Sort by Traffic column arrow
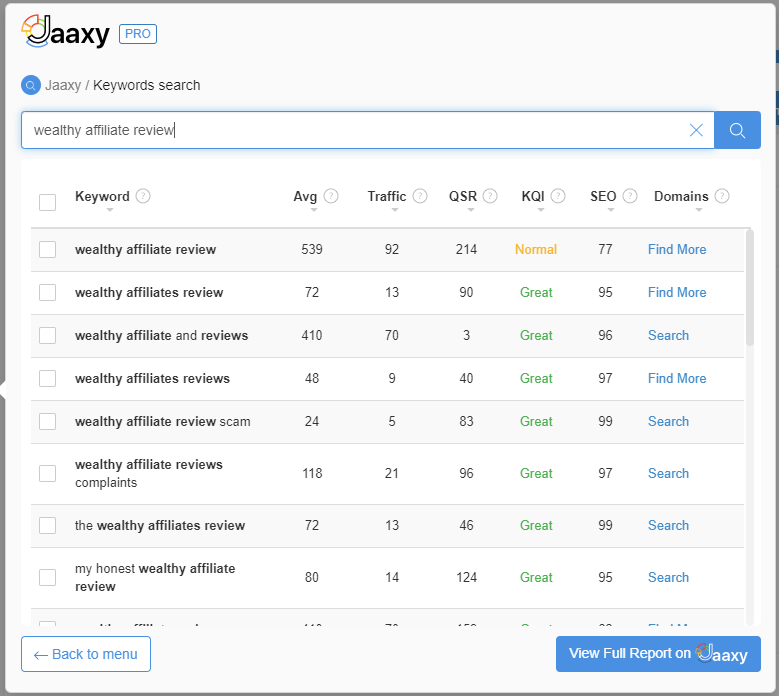The image size is (779, 696). pyautogui.click(x=395, y=210)
